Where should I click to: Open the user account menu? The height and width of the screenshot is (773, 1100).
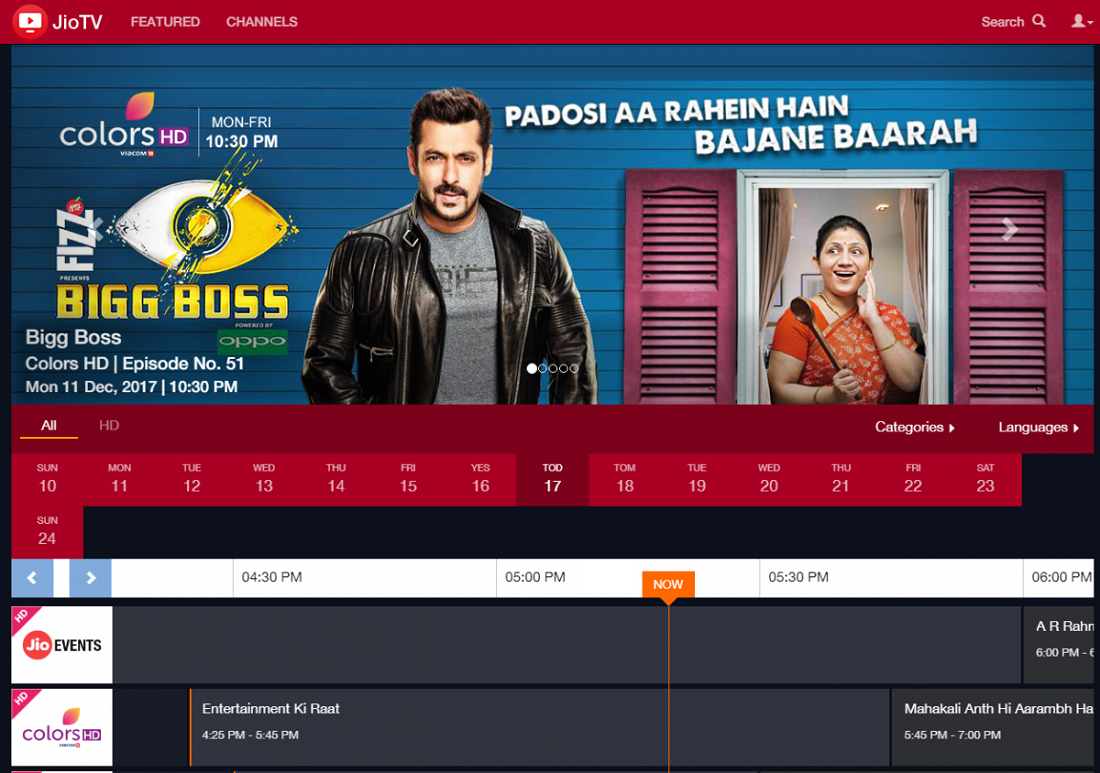tap(1081, 21)
